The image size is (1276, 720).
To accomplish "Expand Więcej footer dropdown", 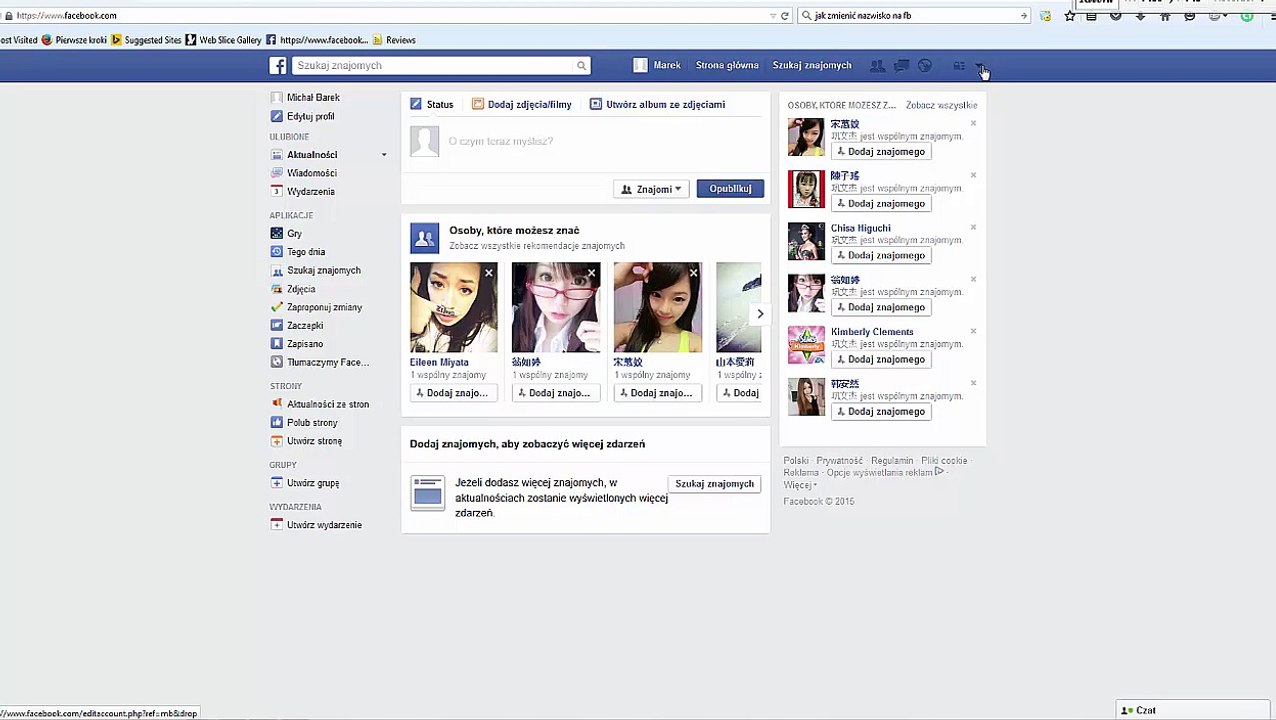I will tap(800, 485).
